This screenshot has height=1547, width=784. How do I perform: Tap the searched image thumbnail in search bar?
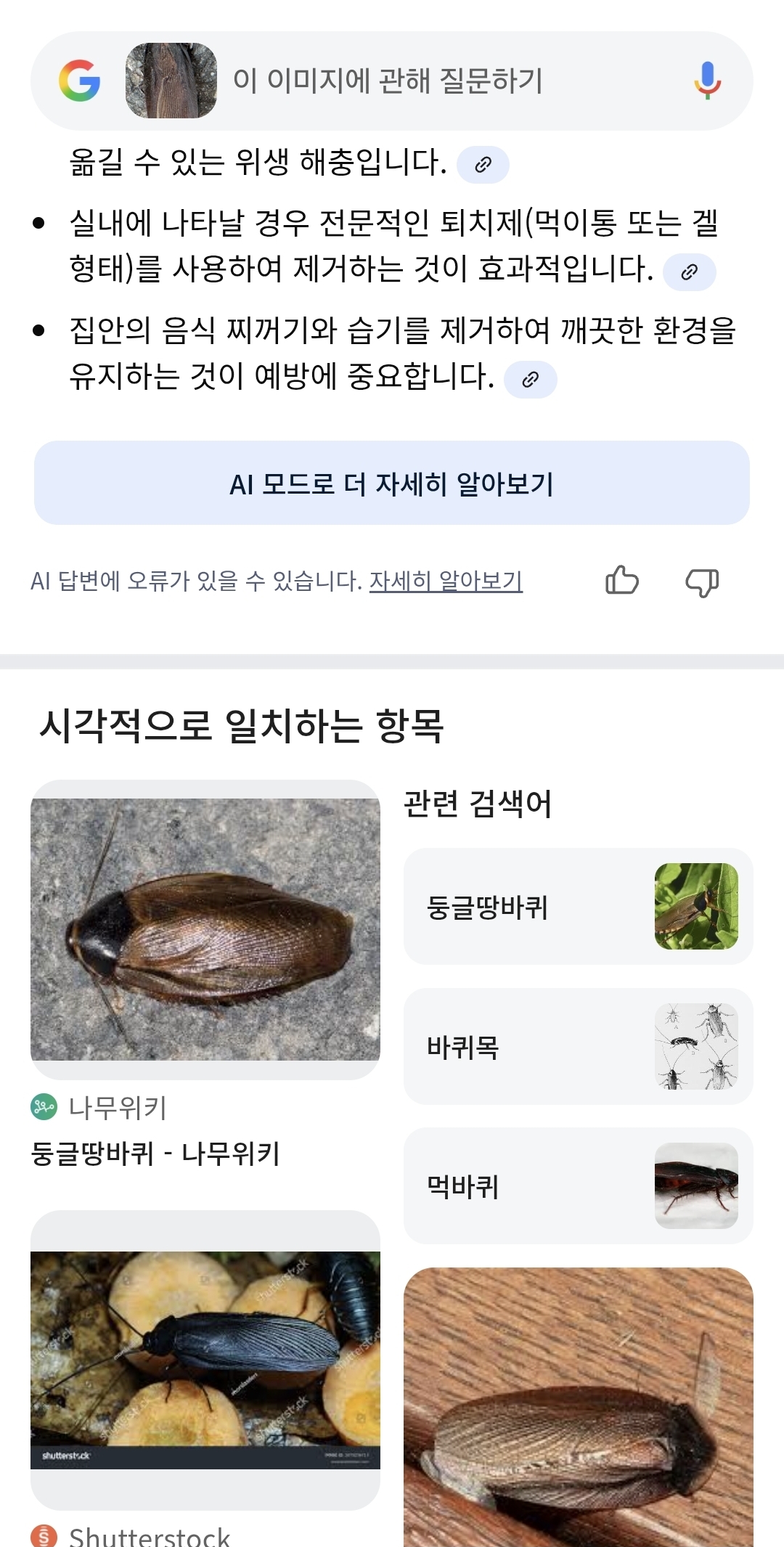pos(171,81)
